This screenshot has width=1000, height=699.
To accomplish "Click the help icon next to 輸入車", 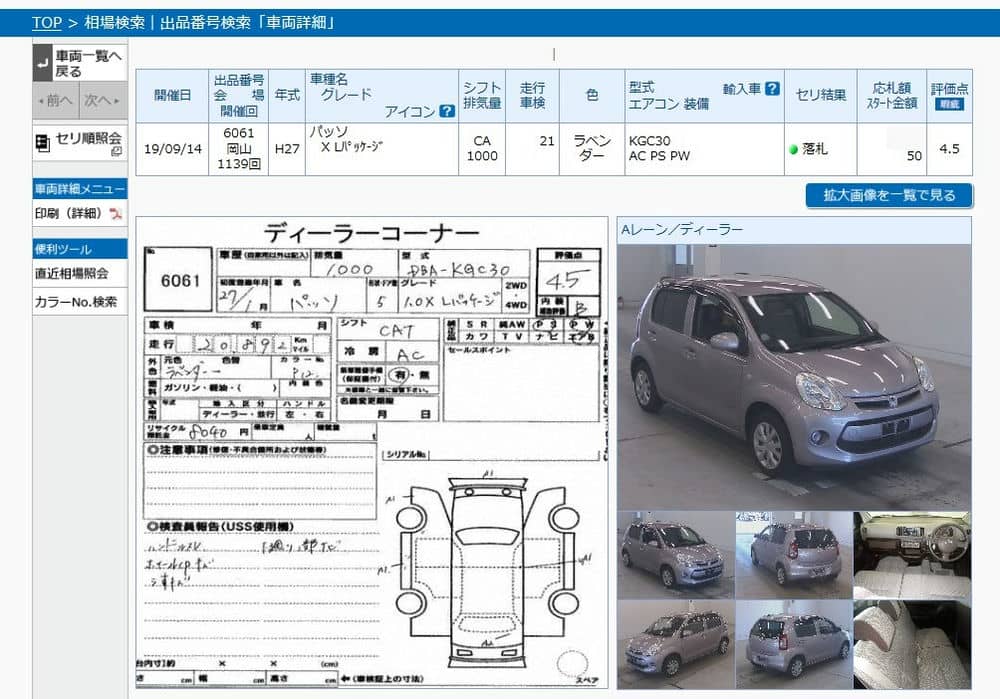I will (772, 89).
